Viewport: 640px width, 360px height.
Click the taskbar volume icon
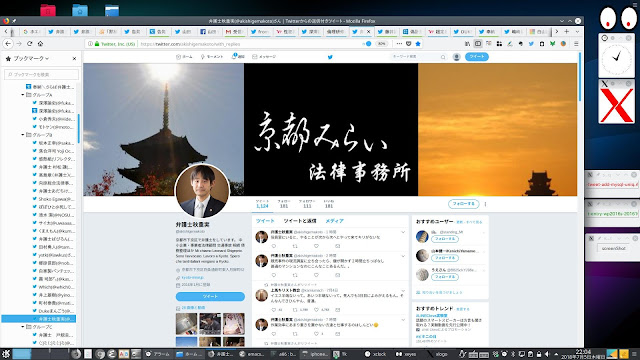[x=547, y=354]
